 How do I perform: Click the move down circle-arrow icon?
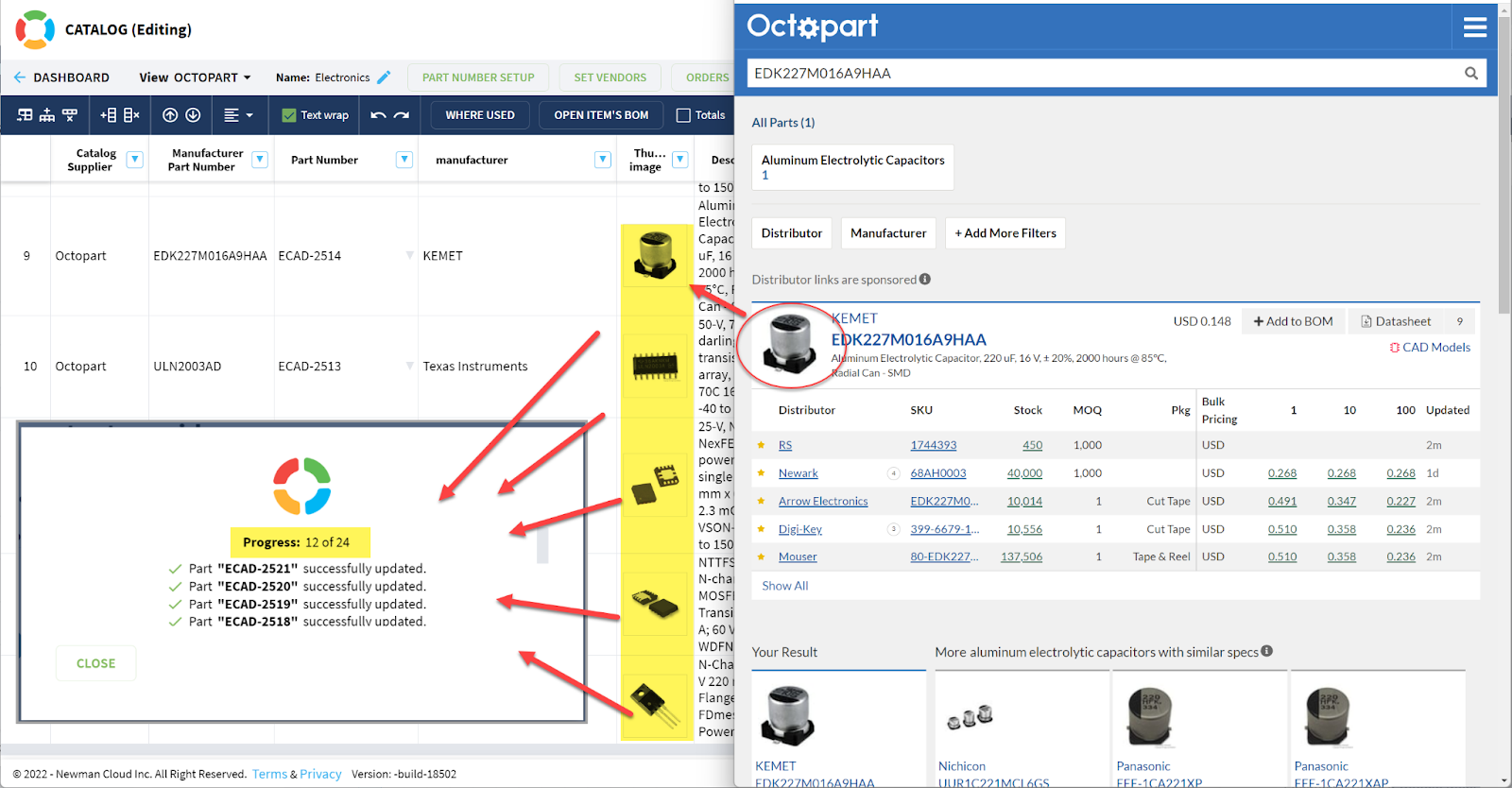pos(193,115)
